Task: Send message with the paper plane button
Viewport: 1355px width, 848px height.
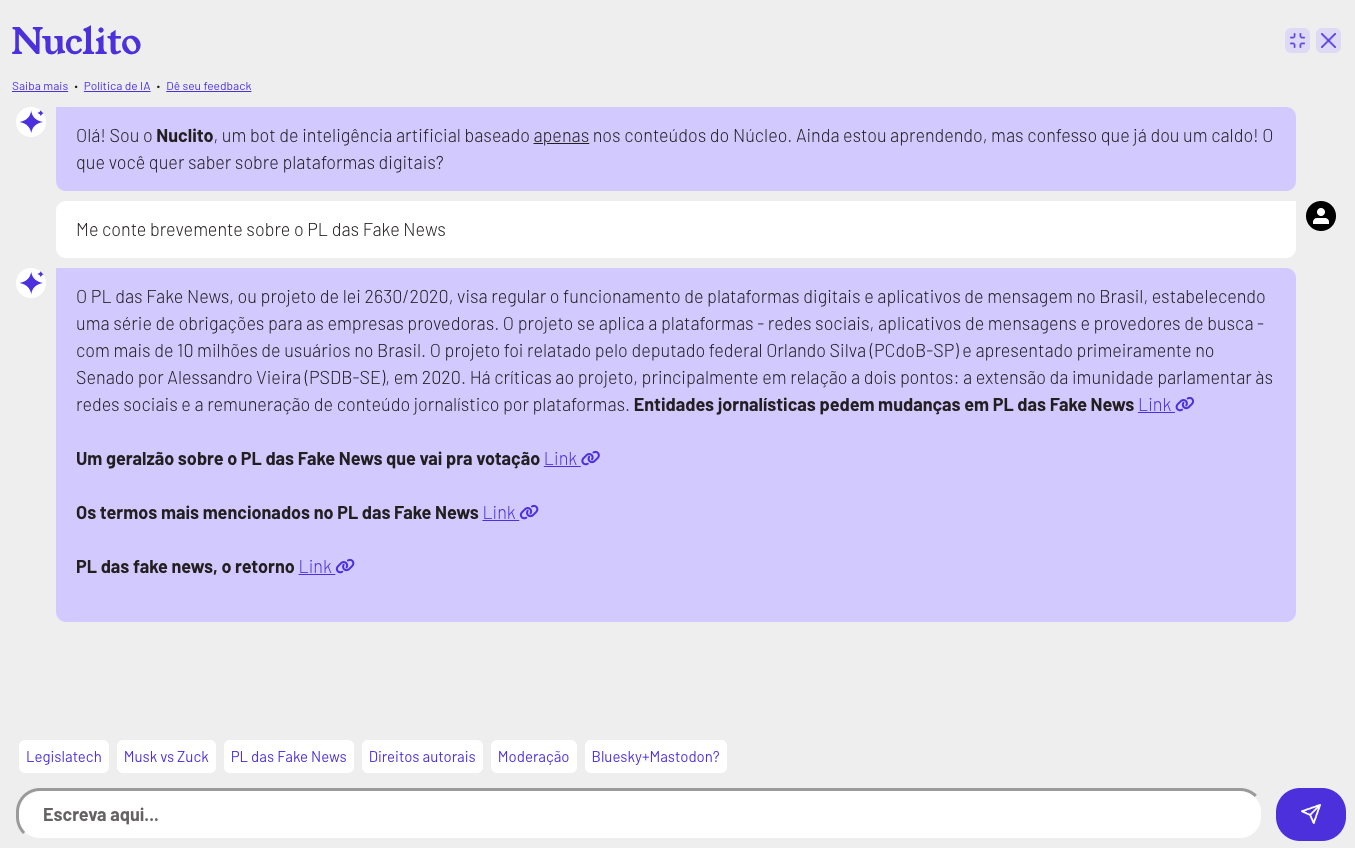Action: (x=1311, y=814)
